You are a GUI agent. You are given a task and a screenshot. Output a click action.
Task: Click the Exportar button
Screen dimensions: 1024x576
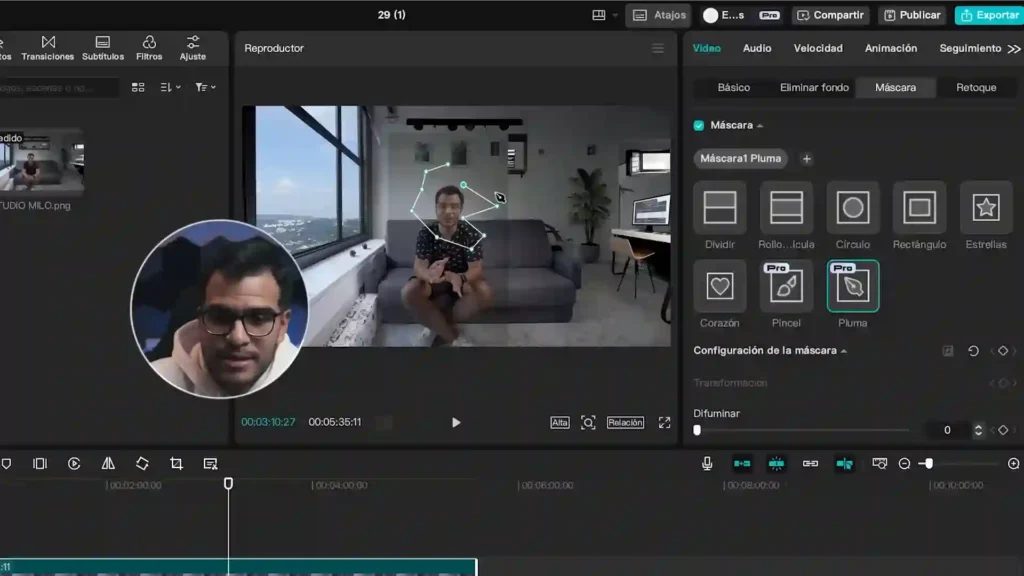tap(989, 15)
